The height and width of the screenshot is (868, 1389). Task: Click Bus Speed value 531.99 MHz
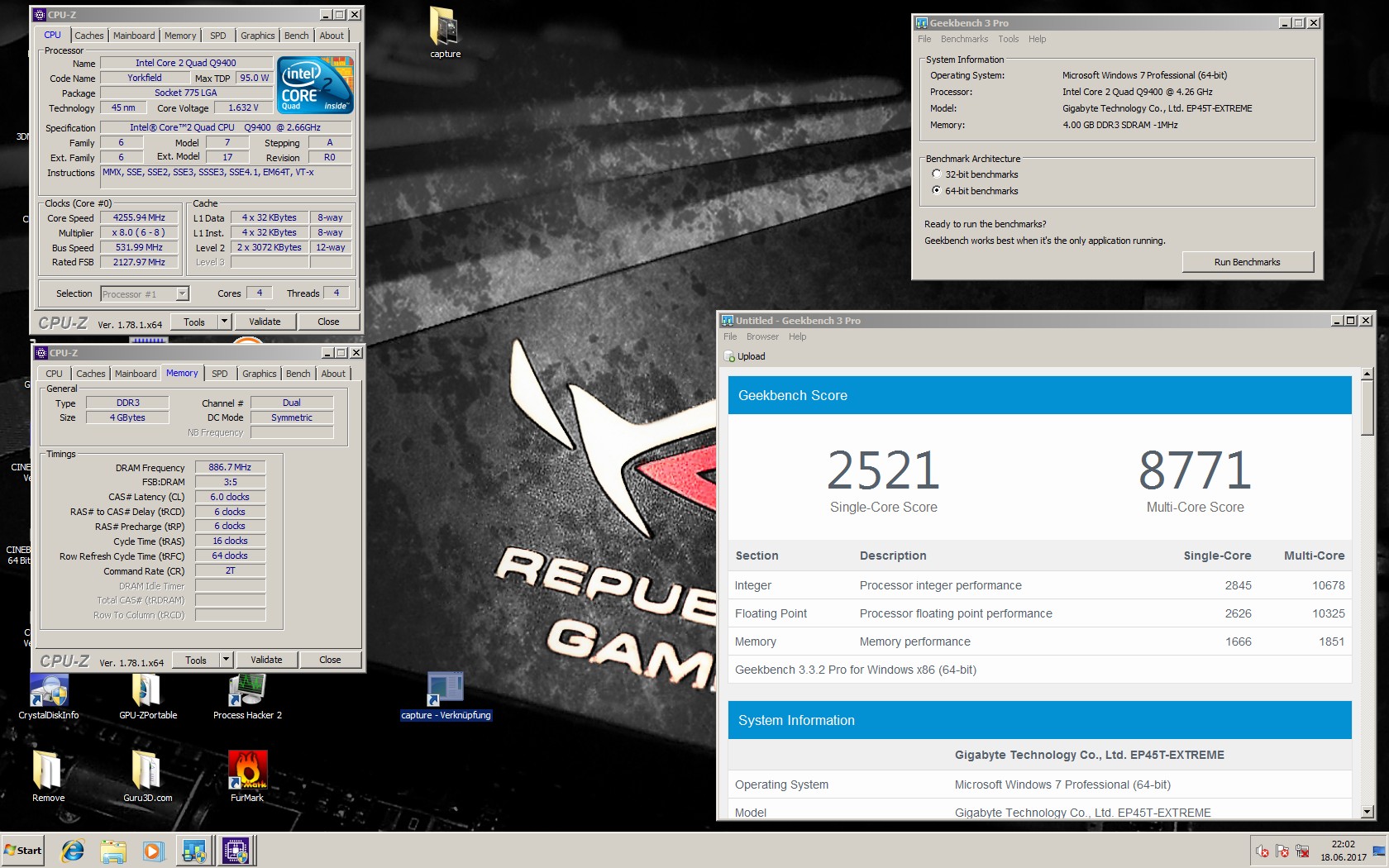[x=139, y=247]
